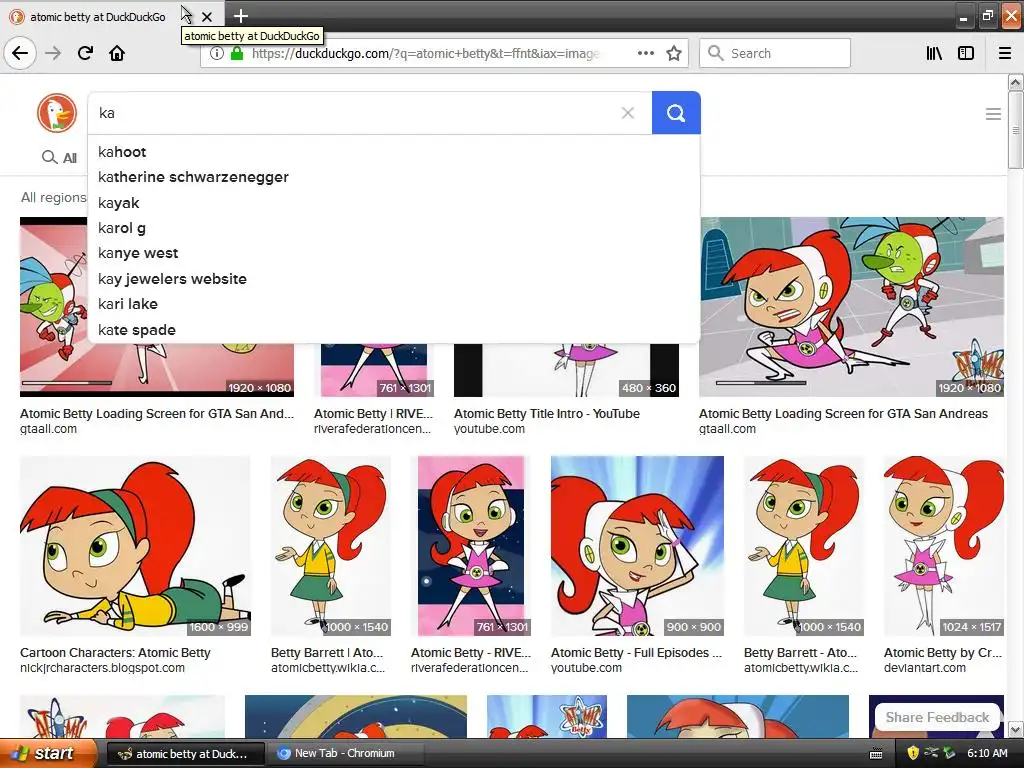Image resolution: width=1024 pixels, height=768 pixels.
Task: Select karol g suggestion
Action: 394,228
